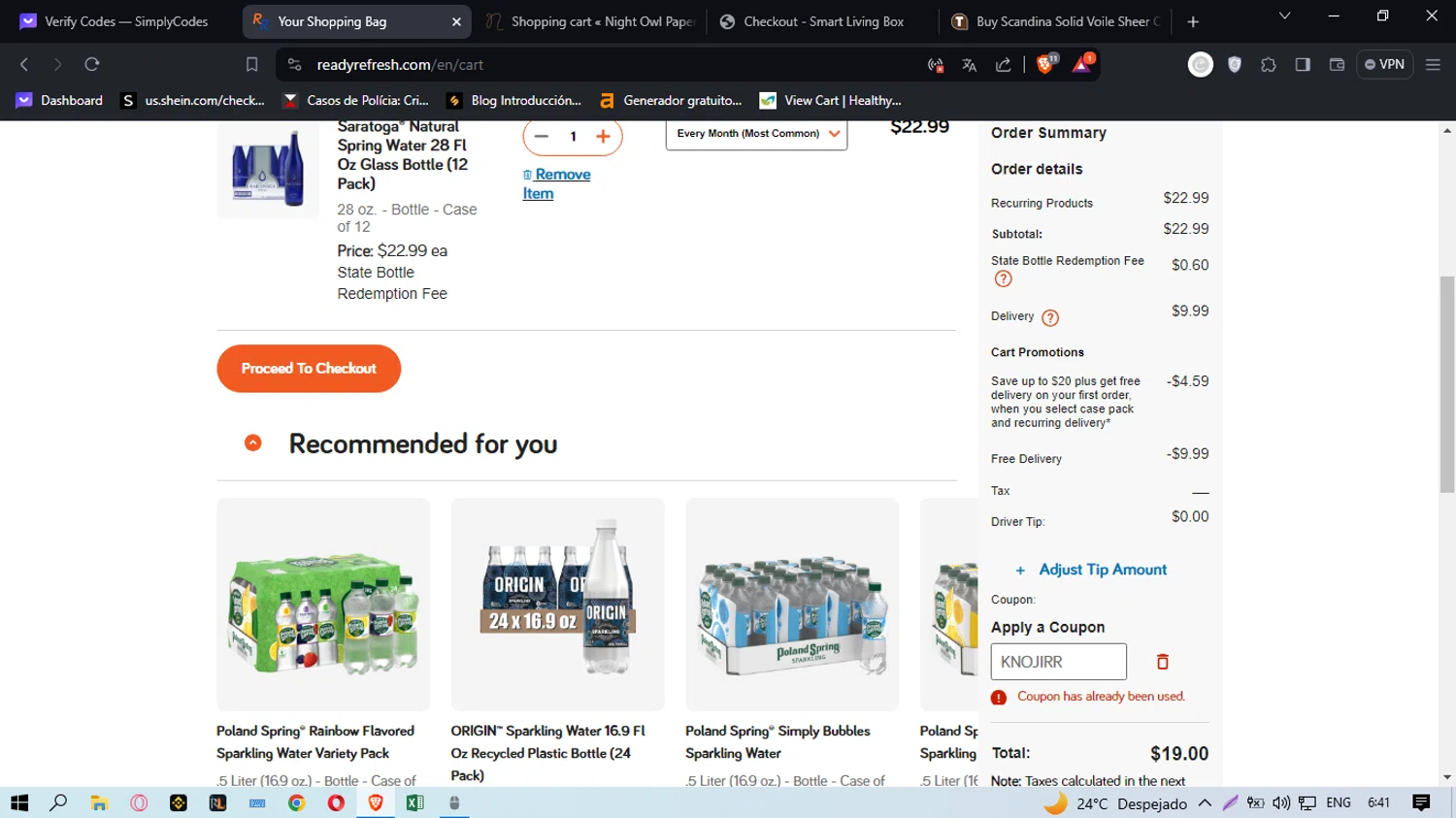Open the Dashboard bookmark
Viewport: 1456px width, 818px height.
[60, 100]
